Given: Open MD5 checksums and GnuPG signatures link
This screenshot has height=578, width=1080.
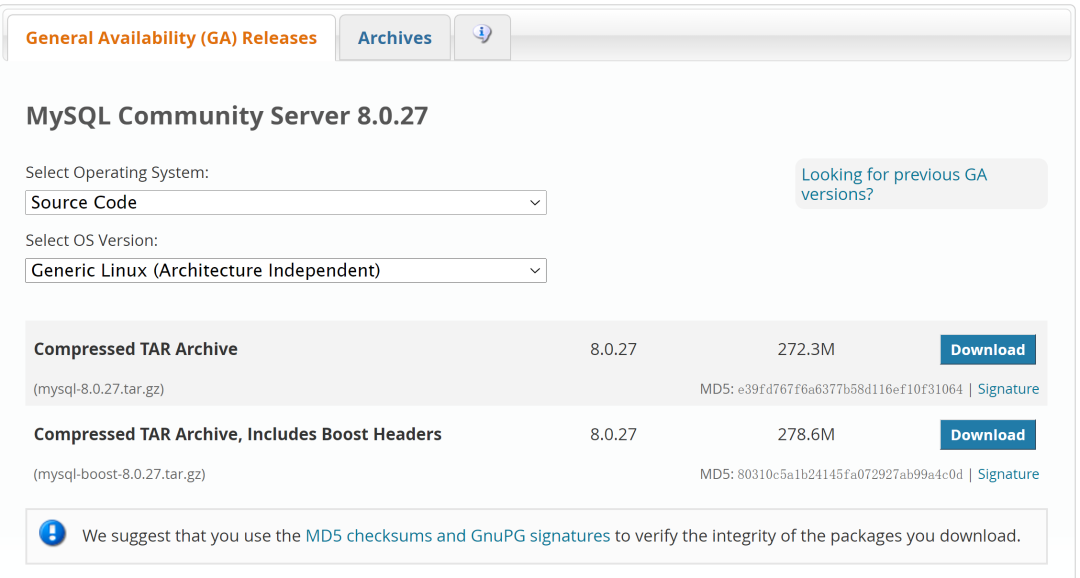Looking at the screenshot, I should (x=457, y=535).
